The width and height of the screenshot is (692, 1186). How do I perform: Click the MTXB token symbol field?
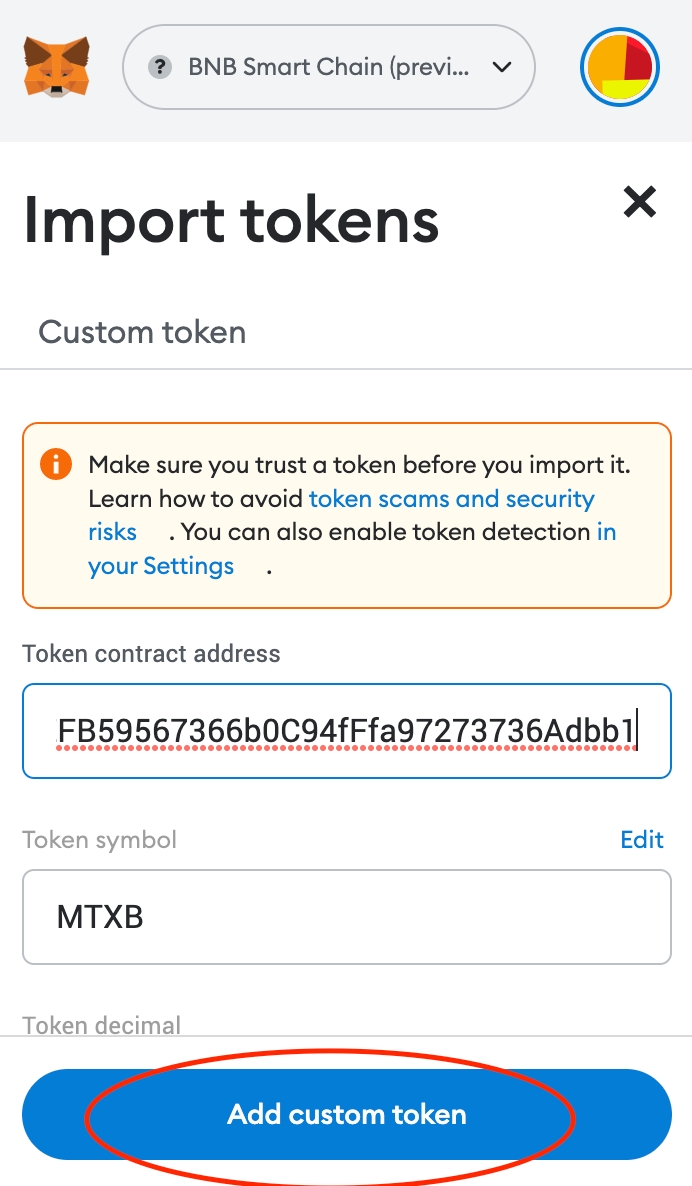click(x=346, y=917)
